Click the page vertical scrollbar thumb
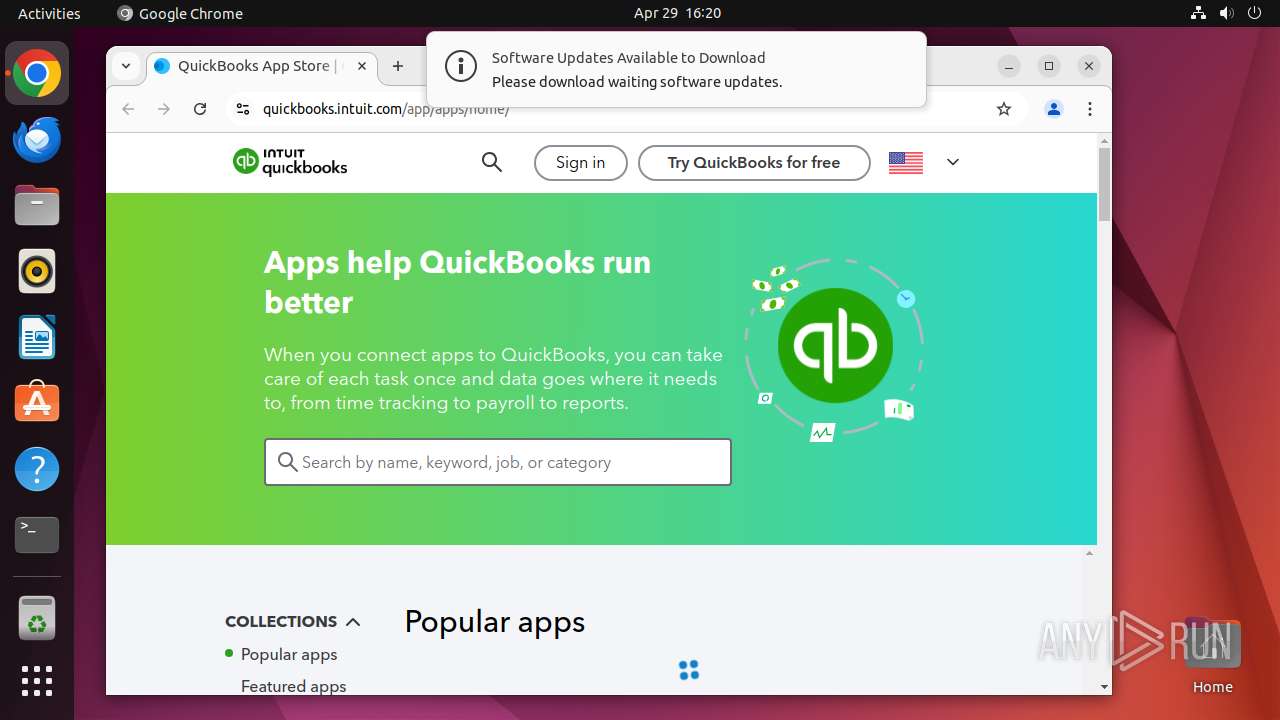The width and height of the screenshot is (1280, 720). pyautogui.click(x=1104, y=184)
